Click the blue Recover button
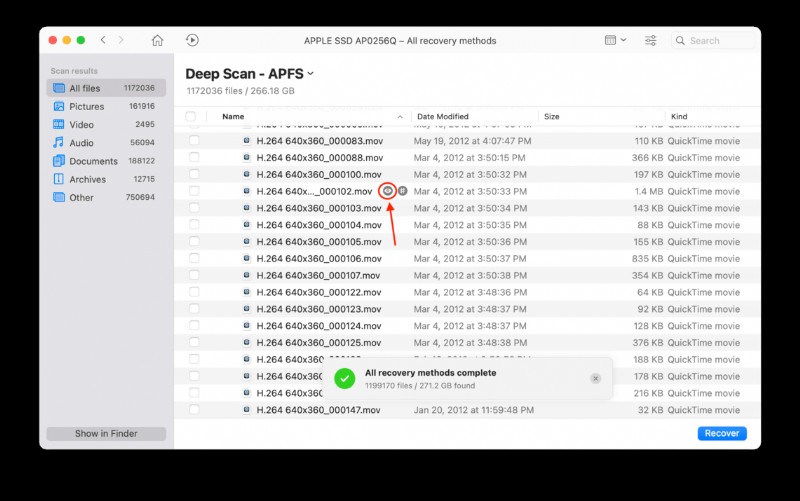This screenshot has height=501, width=800. (722, 433)
